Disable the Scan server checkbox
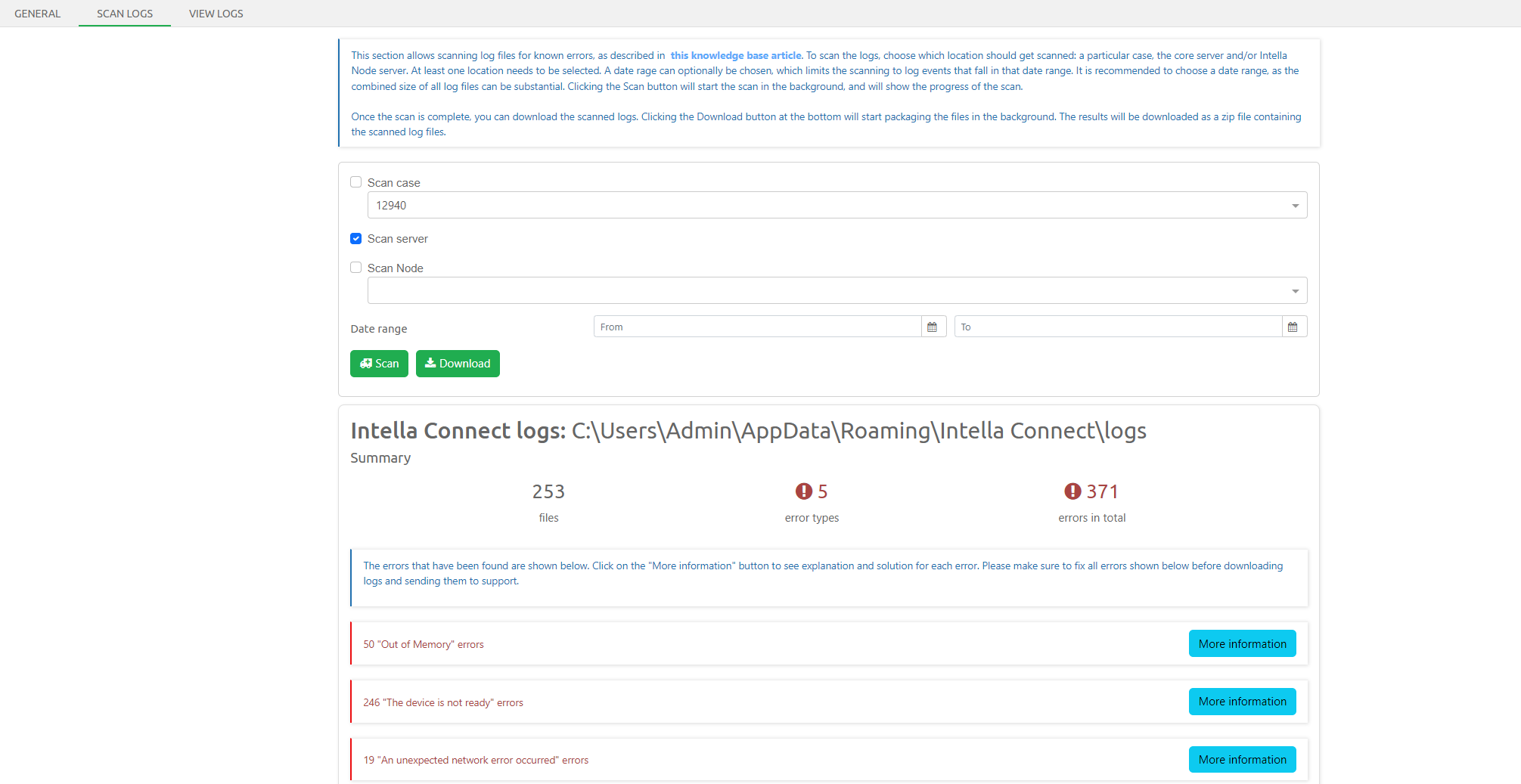 [x=355, y=238]
